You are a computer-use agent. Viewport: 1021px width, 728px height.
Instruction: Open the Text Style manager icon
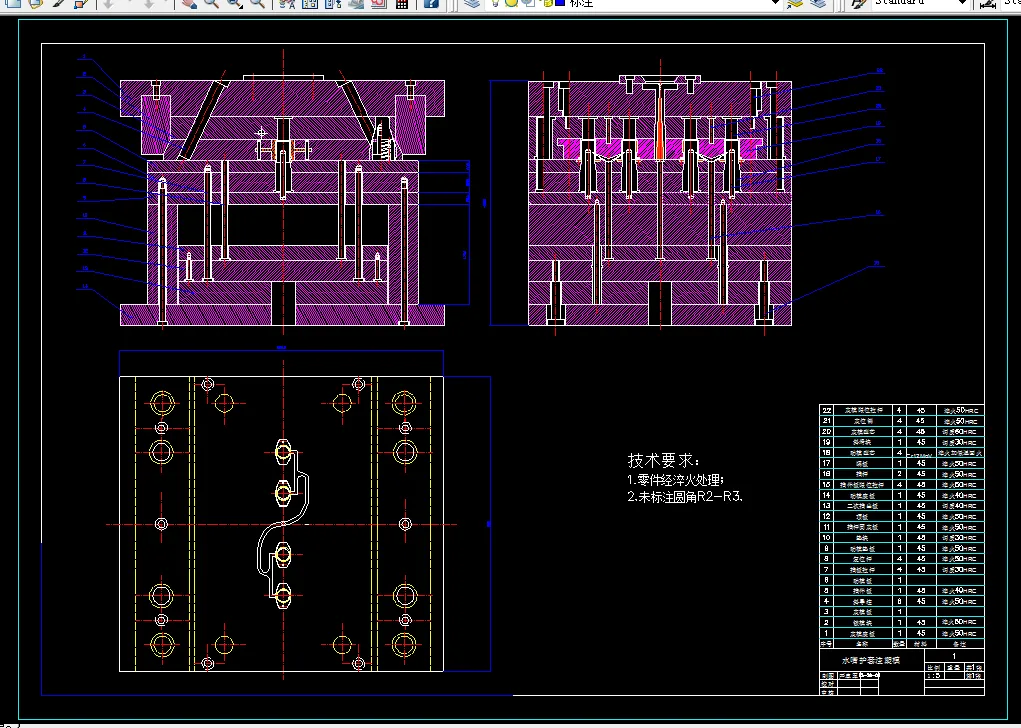(x=858, y=3)
